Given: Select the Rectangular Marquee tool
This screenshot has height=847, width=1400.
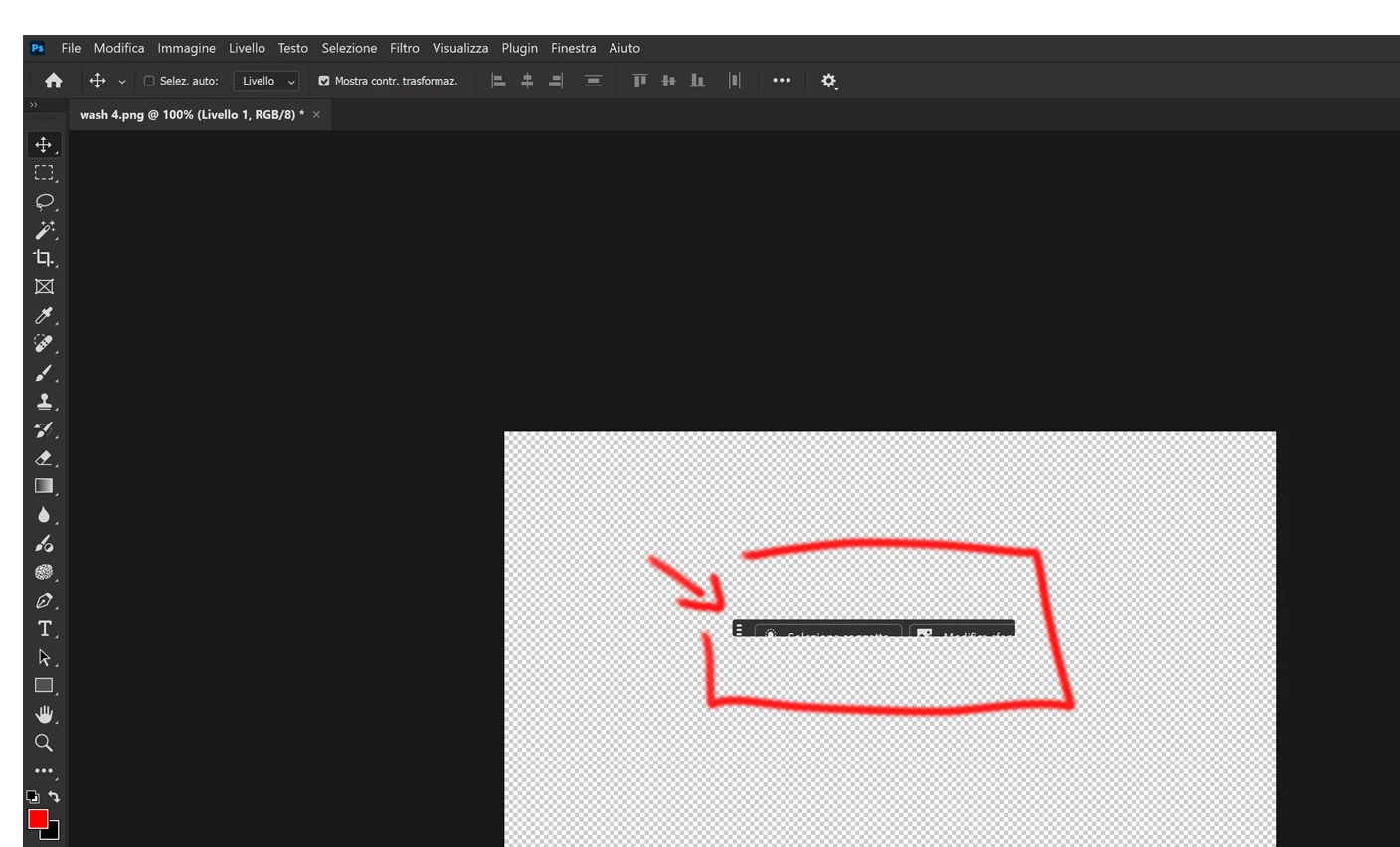Looking at the screenshot, I should tap(44, 173).
